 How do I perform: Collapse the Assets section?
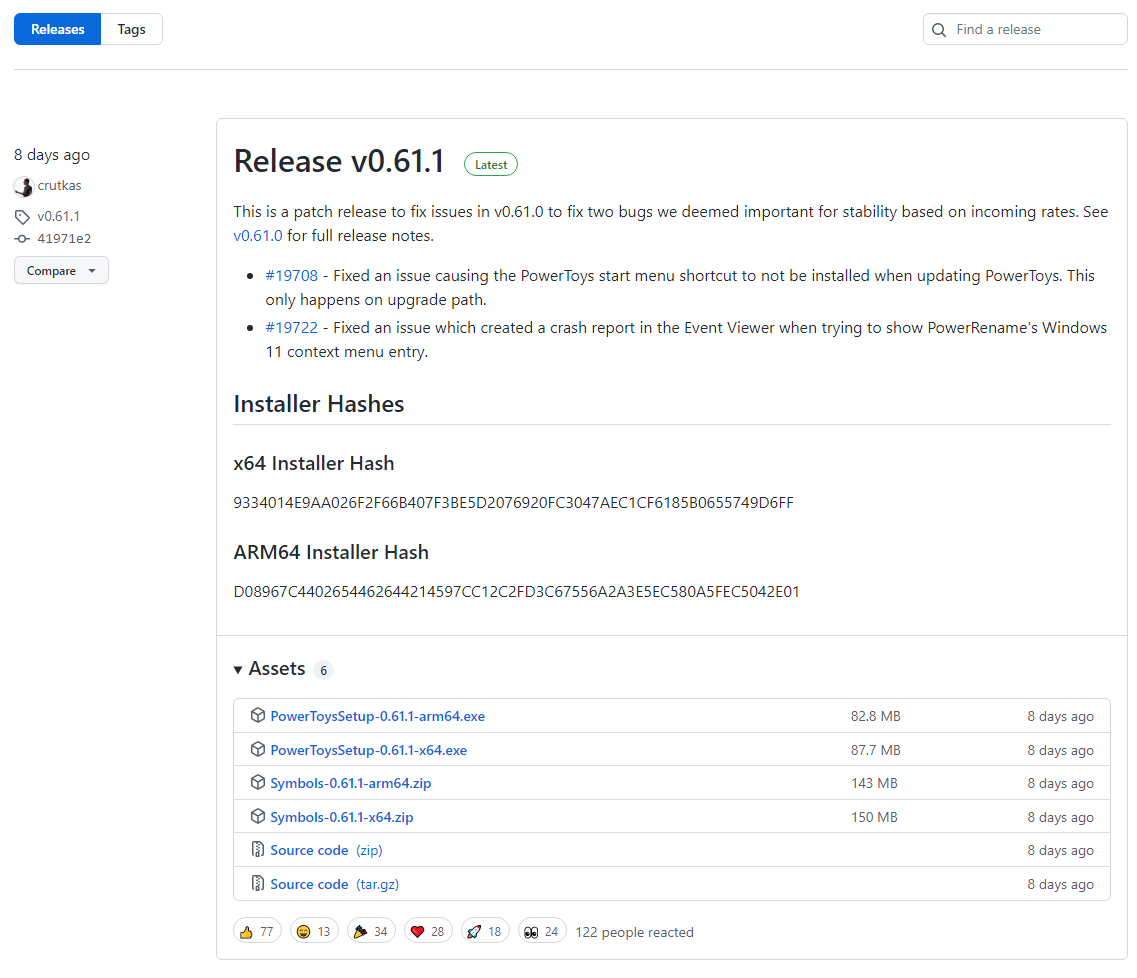coord(269,668)
